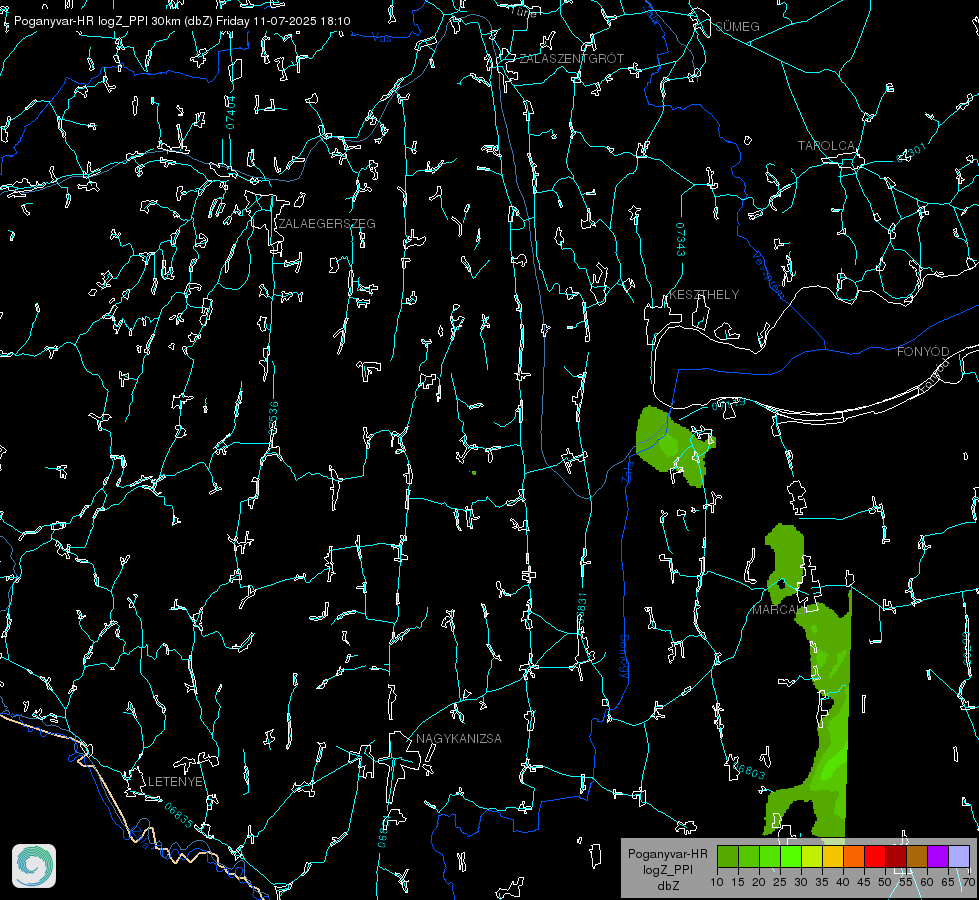Click the ZALASZENTGRÓT city label

[x=572, y=59]
